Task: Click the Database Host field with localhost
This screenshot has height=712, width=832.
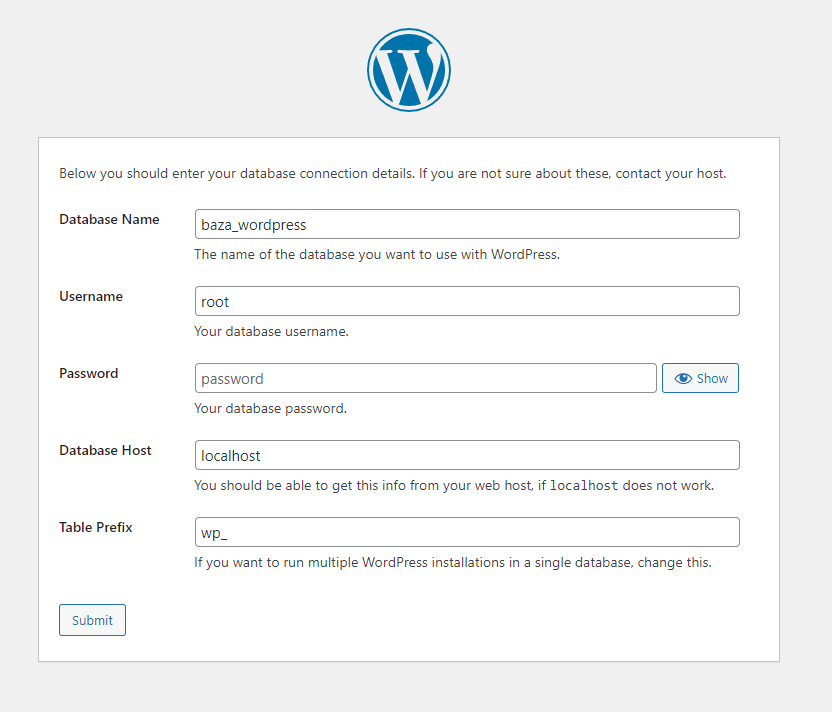Action: pos(467,455)
